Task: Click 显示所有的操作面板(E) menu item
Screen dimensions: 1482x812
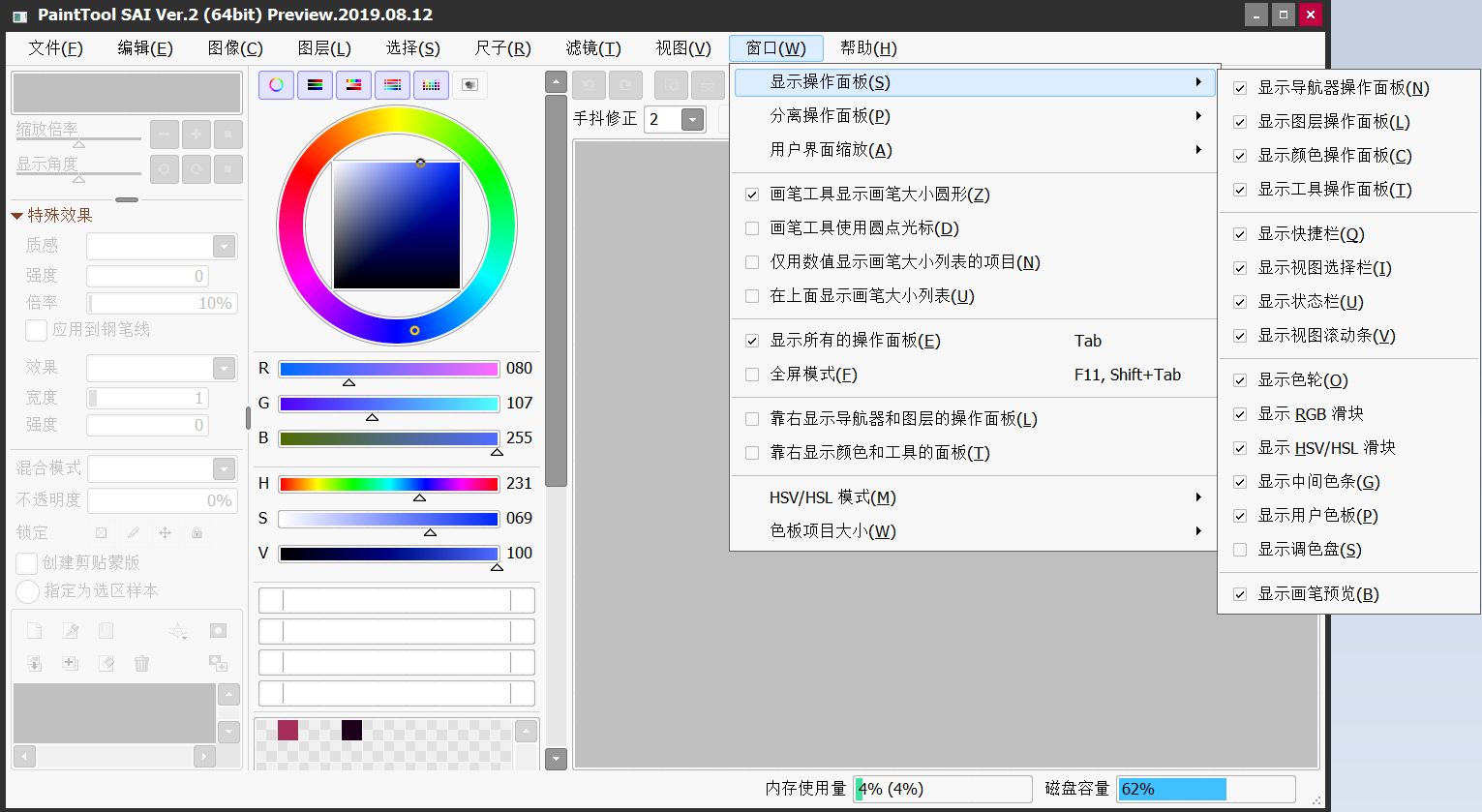Action: click(x=973, y=341)
